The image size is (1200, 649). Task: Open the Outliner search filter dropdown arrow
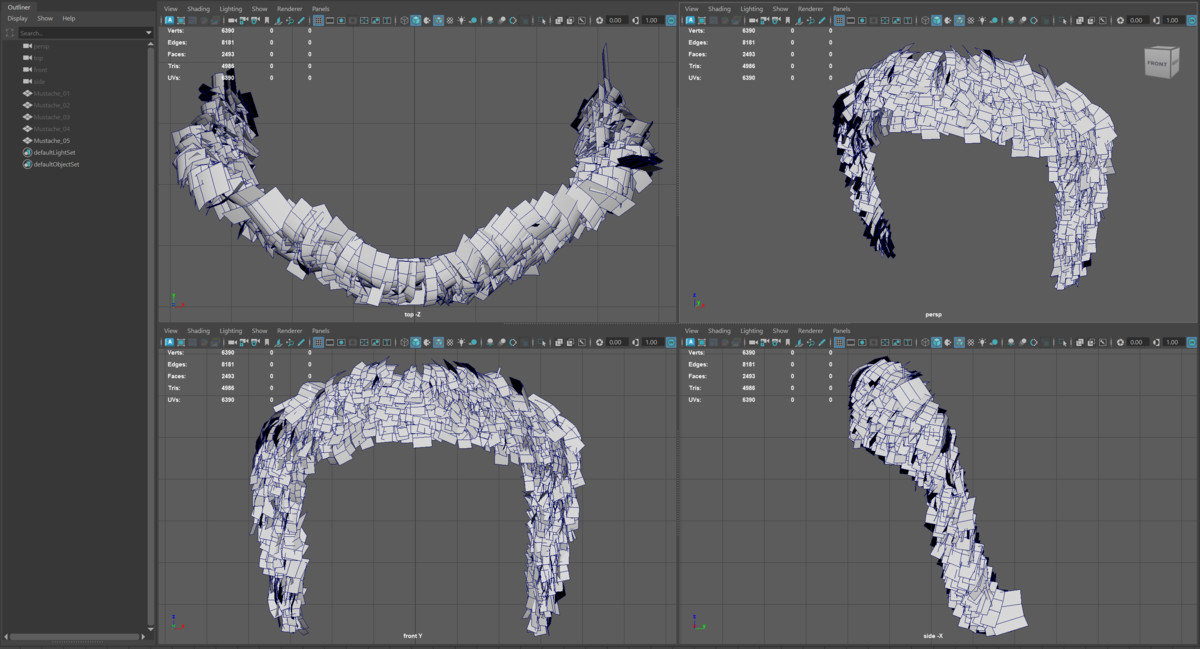click(x=149, y=33)
